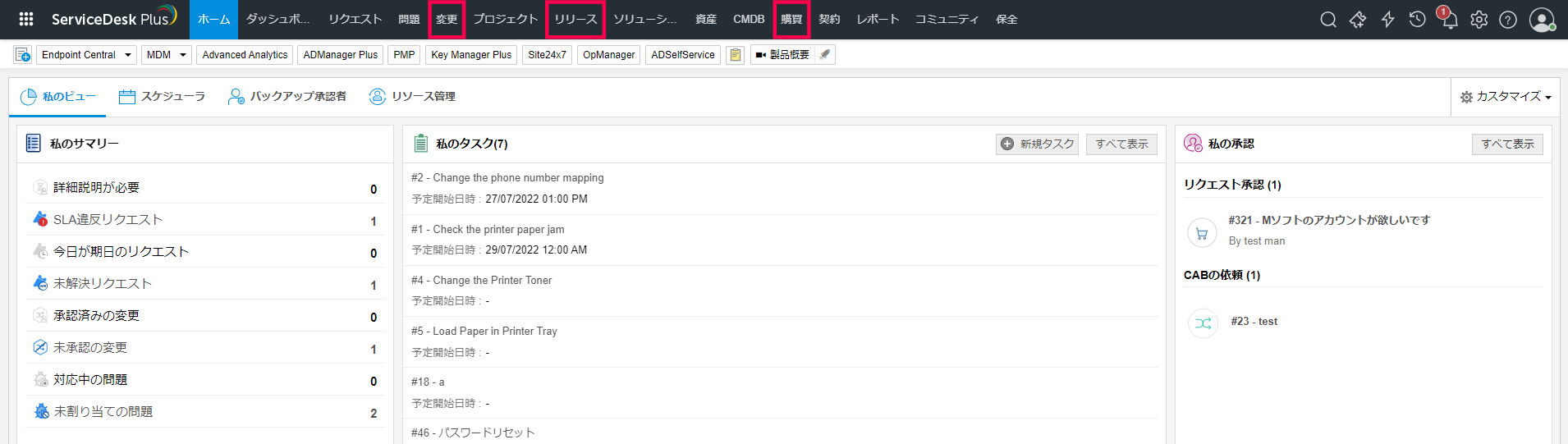Open task #1 Check the printer paper jam
The width and height of the screenshot is (1568, 444).
tap(488, 230)
